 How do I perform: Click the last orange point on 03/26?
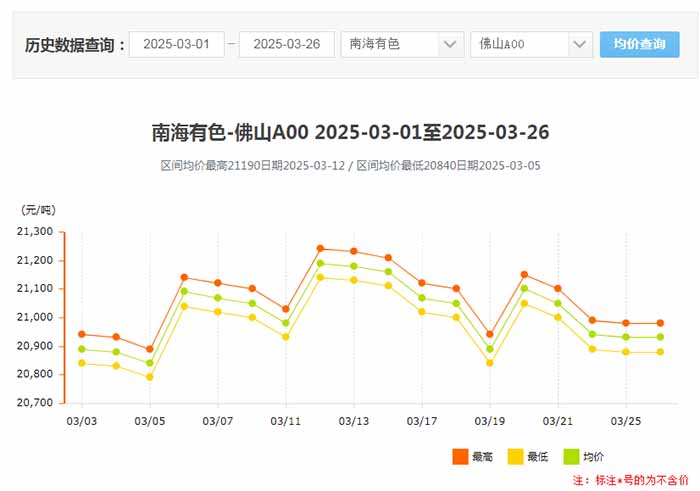pos(660,323)
